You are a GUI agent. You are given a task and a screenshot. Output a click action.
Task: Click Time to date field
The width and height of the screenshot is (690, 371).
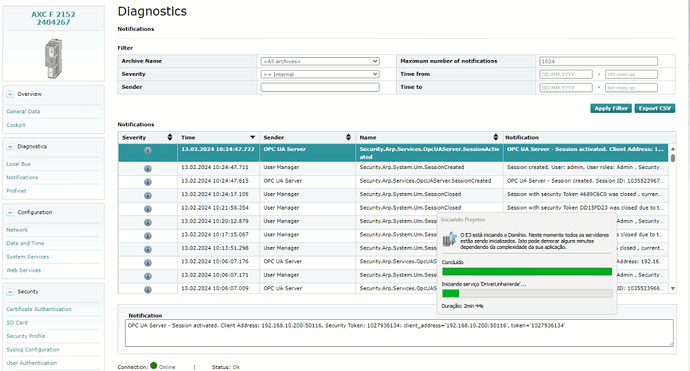click(x=566, y=88)
